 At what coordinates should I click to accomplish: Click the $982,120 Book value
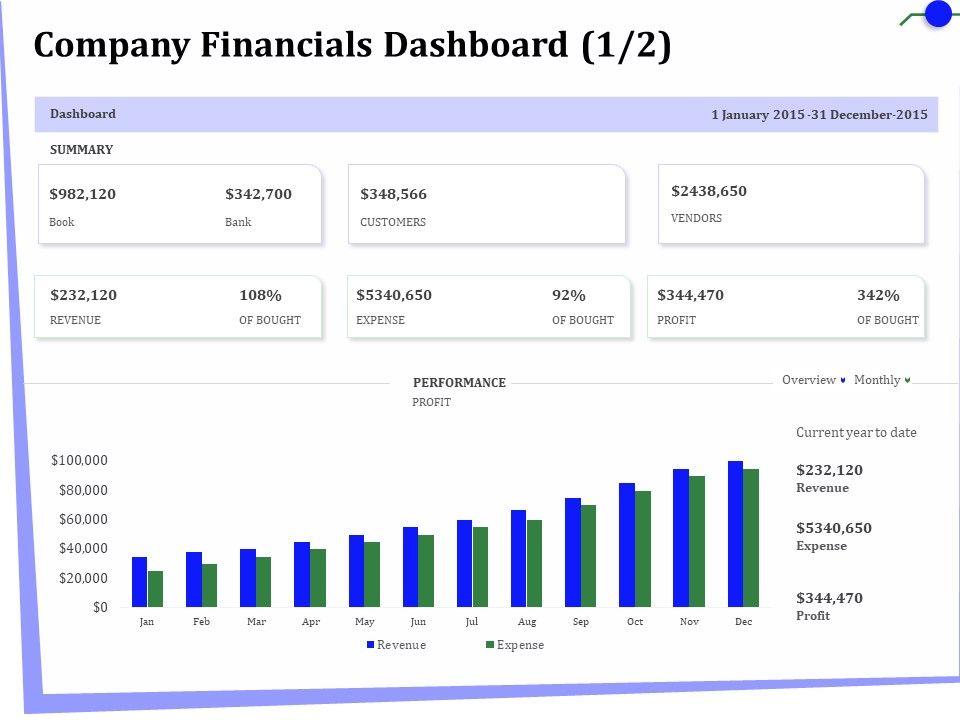[x=83, y=194]
